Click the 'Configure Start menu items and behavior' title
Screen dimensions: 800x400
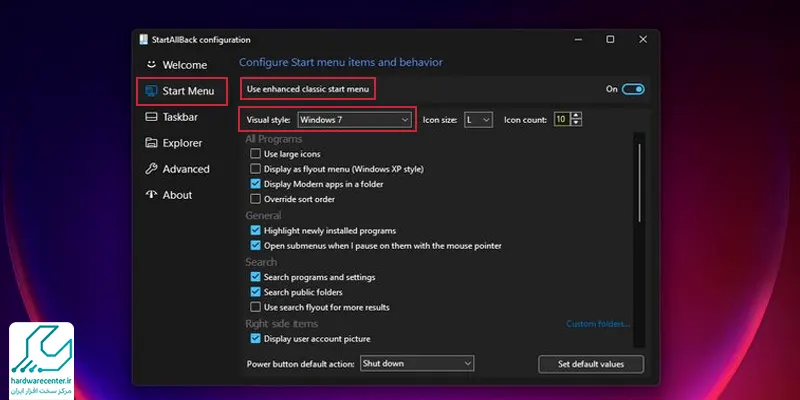coord(341,62)
